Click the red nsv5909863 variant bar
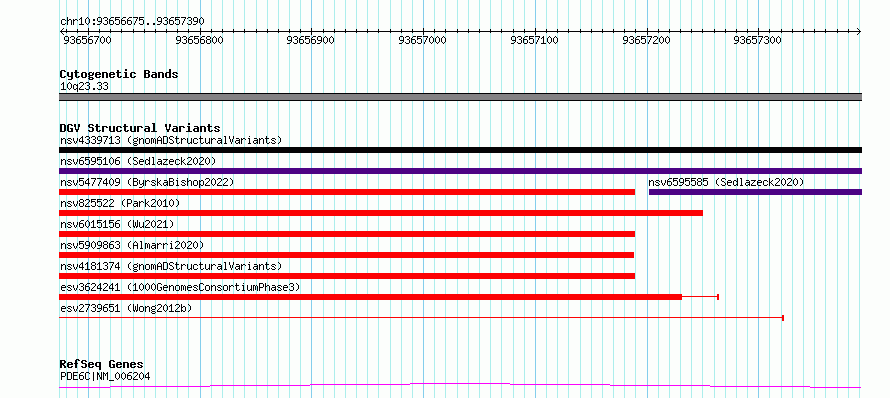This screenshot has width=890, height=398. pyautogui.click(x=346, y=255)
